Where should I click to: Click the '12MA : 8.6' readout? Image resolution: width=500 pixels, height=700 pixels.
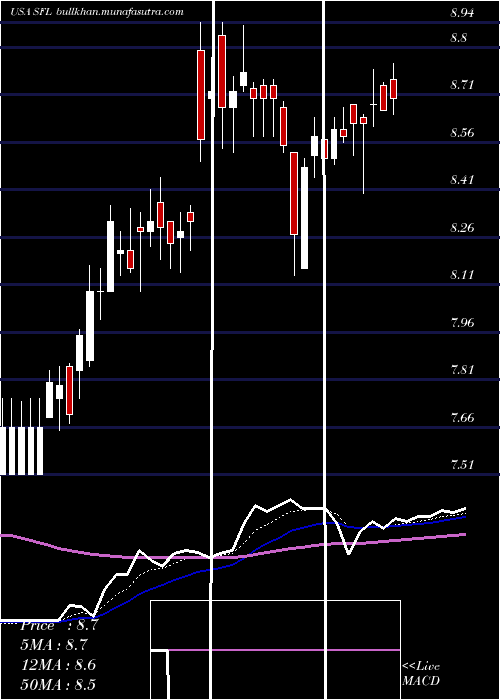point(58,664)
